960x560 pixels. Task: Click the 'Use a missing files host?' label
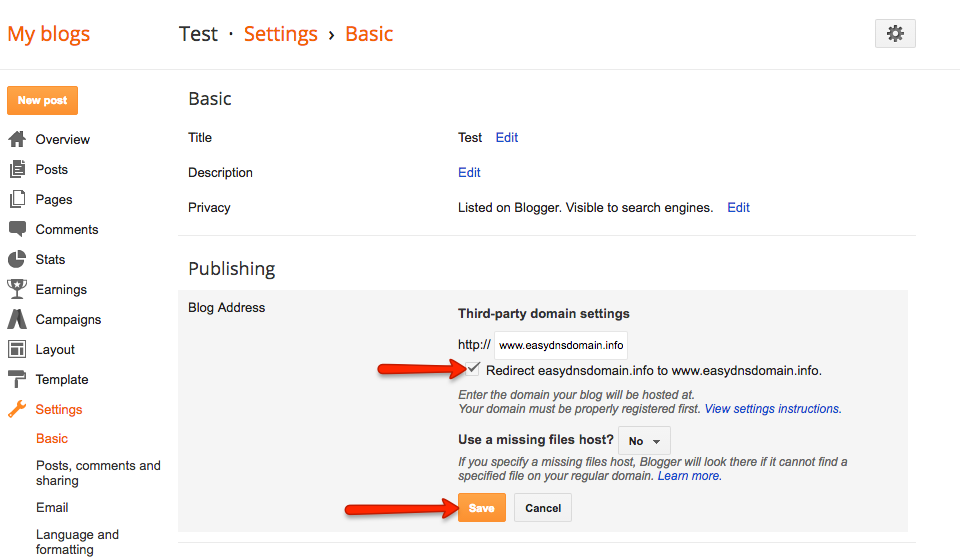(536, 439)
